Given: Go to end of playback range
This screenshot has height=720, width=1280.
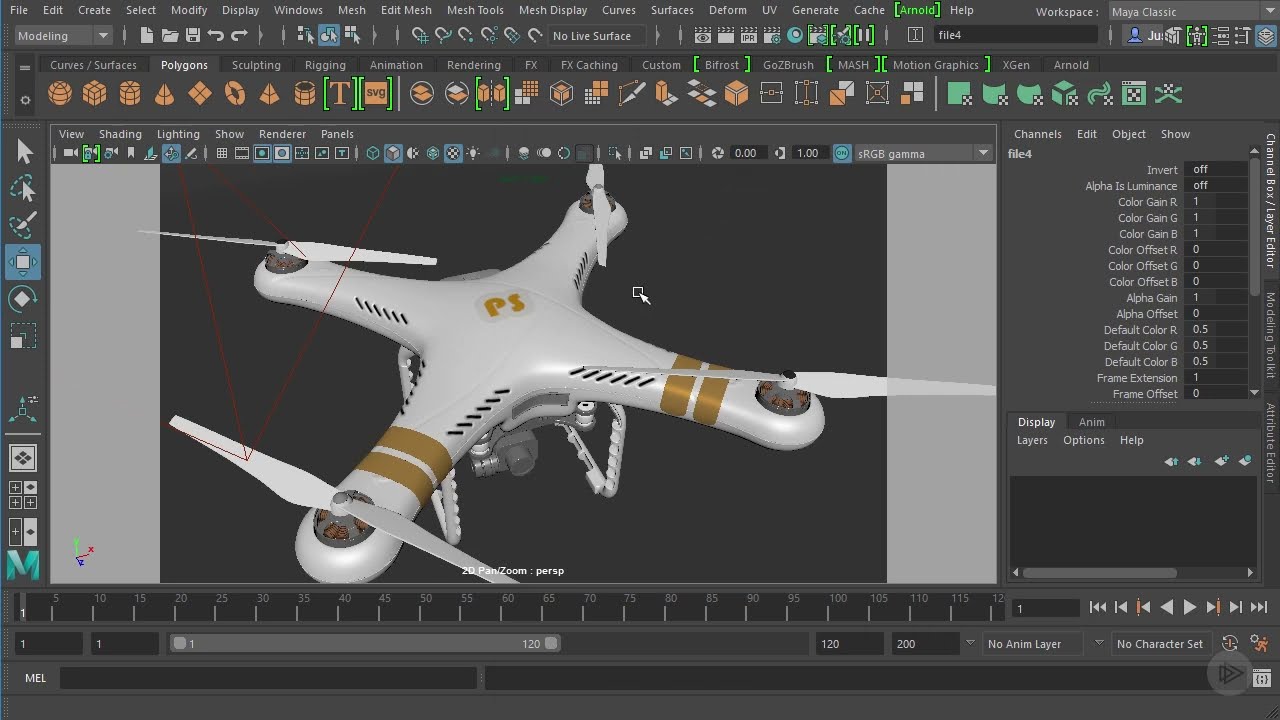Looking at the screenshot, I should coord(1258,607).
